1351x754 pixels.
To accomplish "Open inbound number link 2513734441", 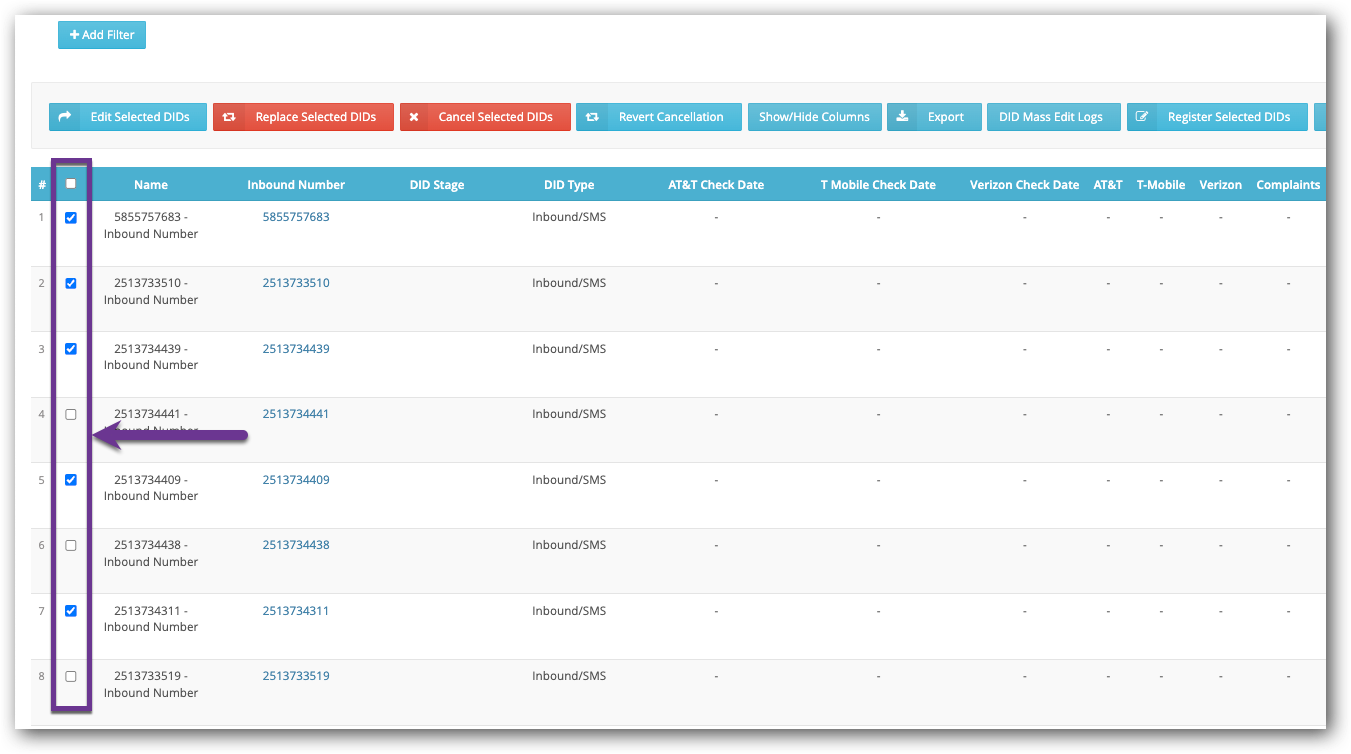I will 296,414.
